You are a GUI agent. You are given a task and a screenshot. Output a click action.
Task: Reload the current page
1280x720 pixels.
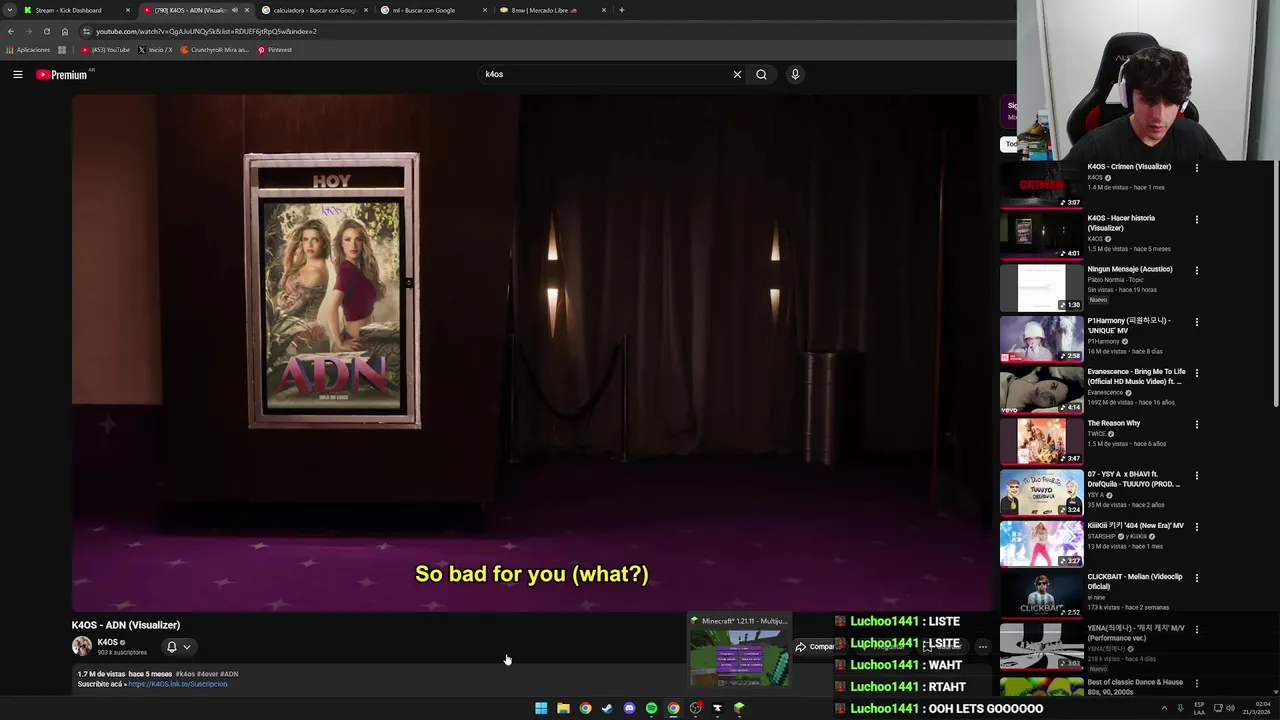point(46,31)
